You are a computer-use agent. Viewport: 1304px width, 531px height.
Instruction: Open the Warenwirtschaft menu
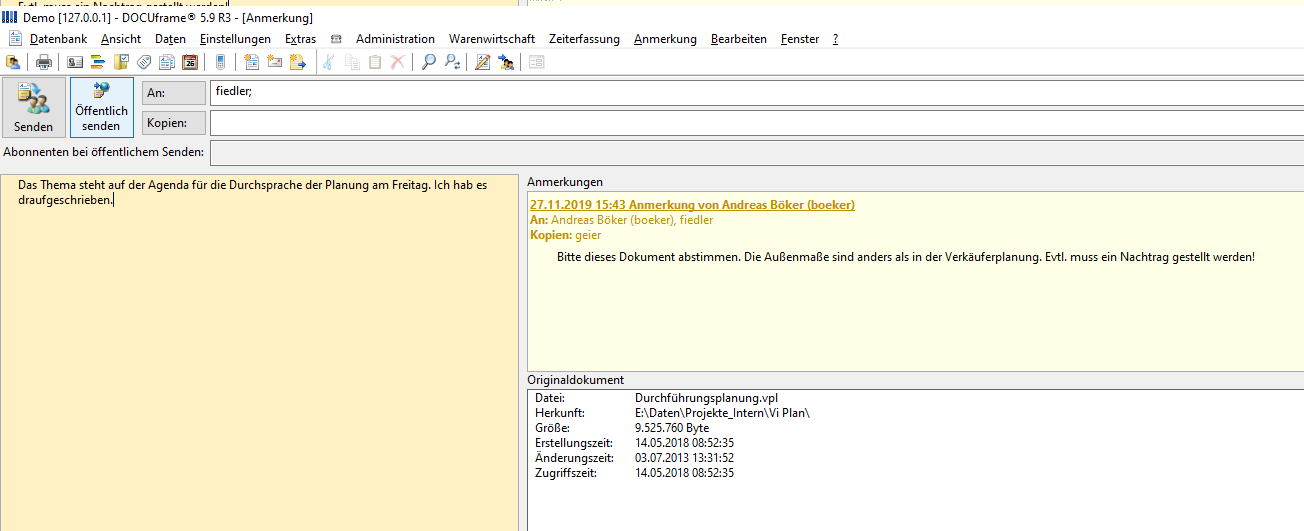492,39
